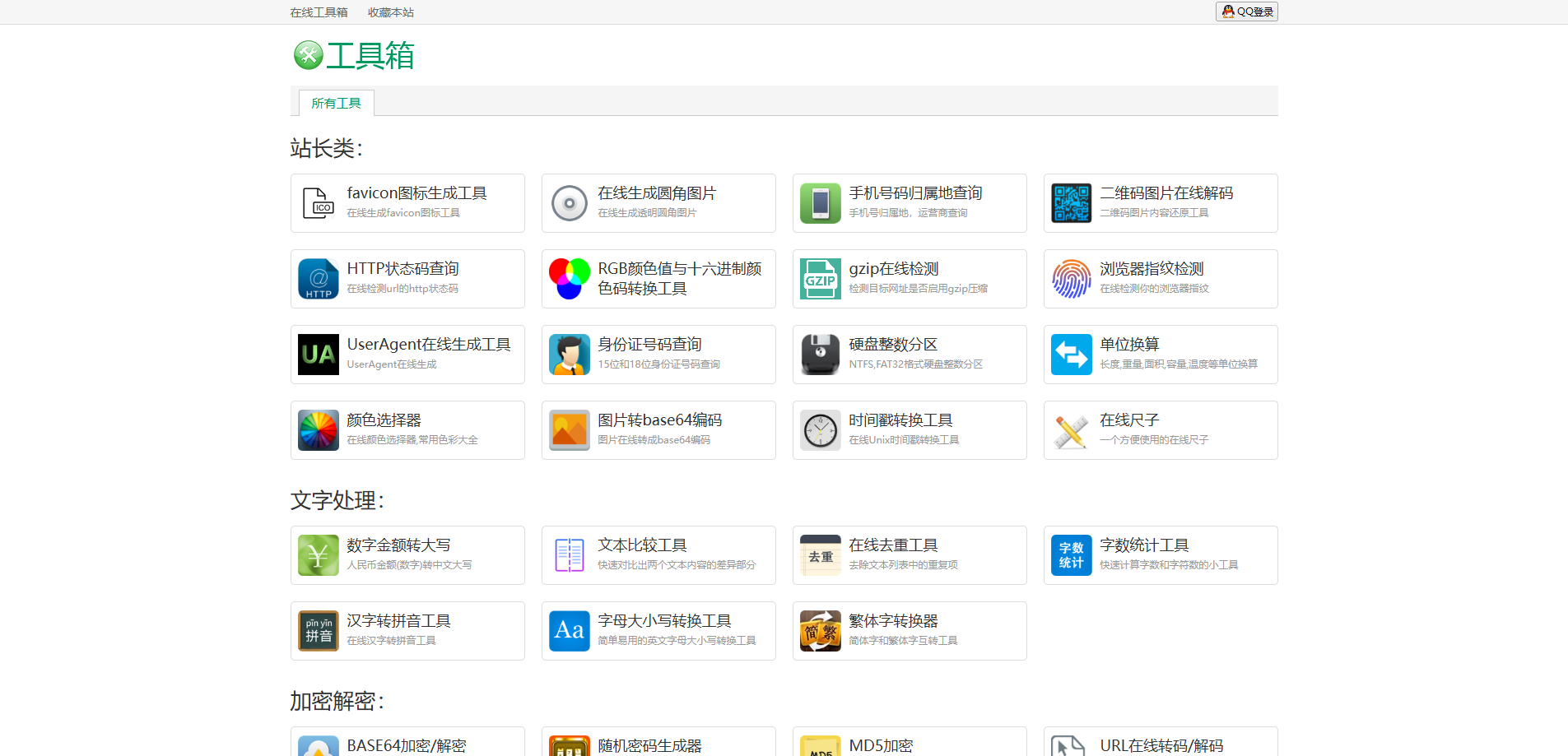
Task: Click the fingerprint browser detection icon
Action: (x=1071, y=279)
